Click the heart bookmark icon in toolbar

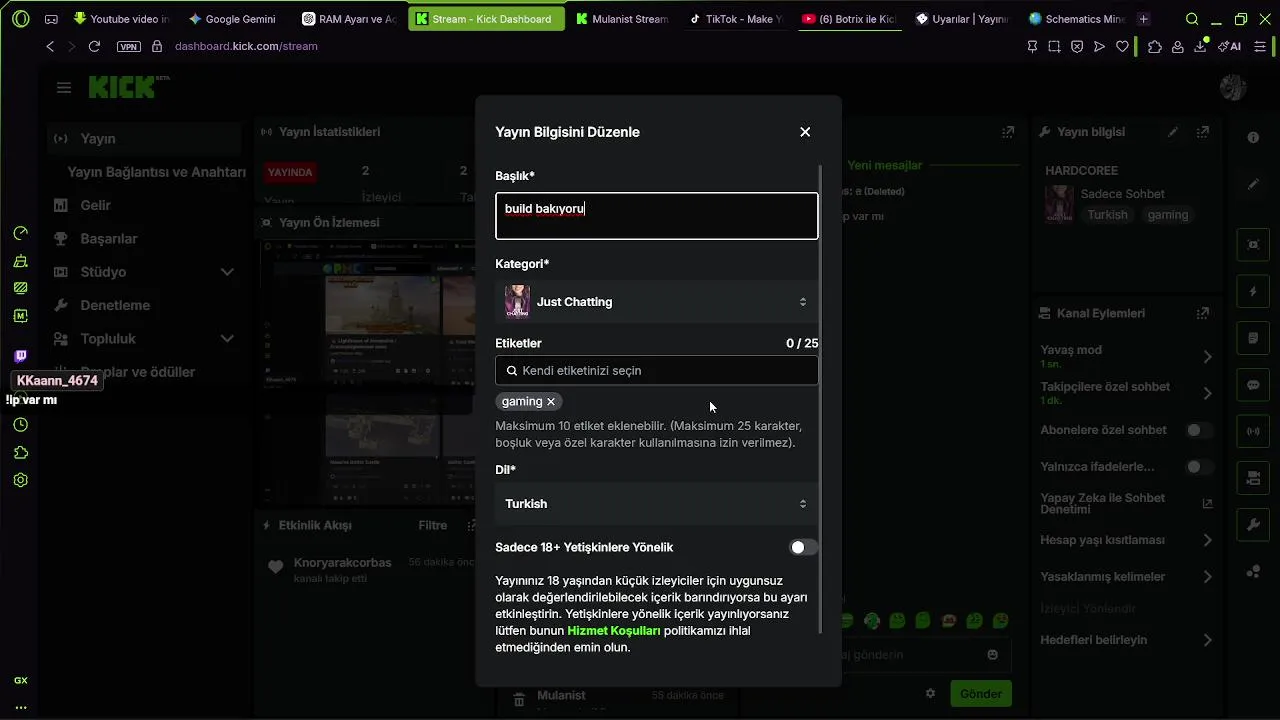coord(1122,46)
